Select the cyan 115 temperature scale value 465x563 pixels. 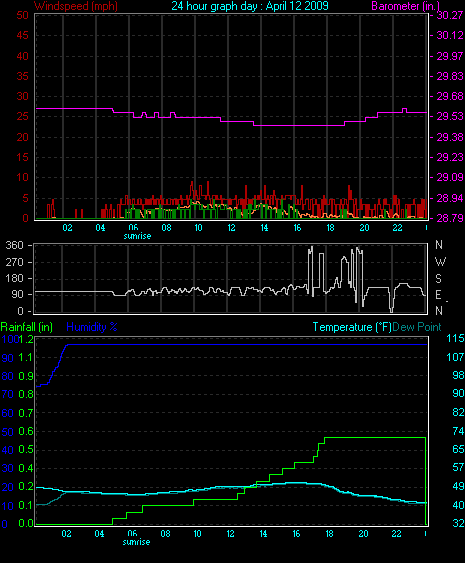pos(455,338)
